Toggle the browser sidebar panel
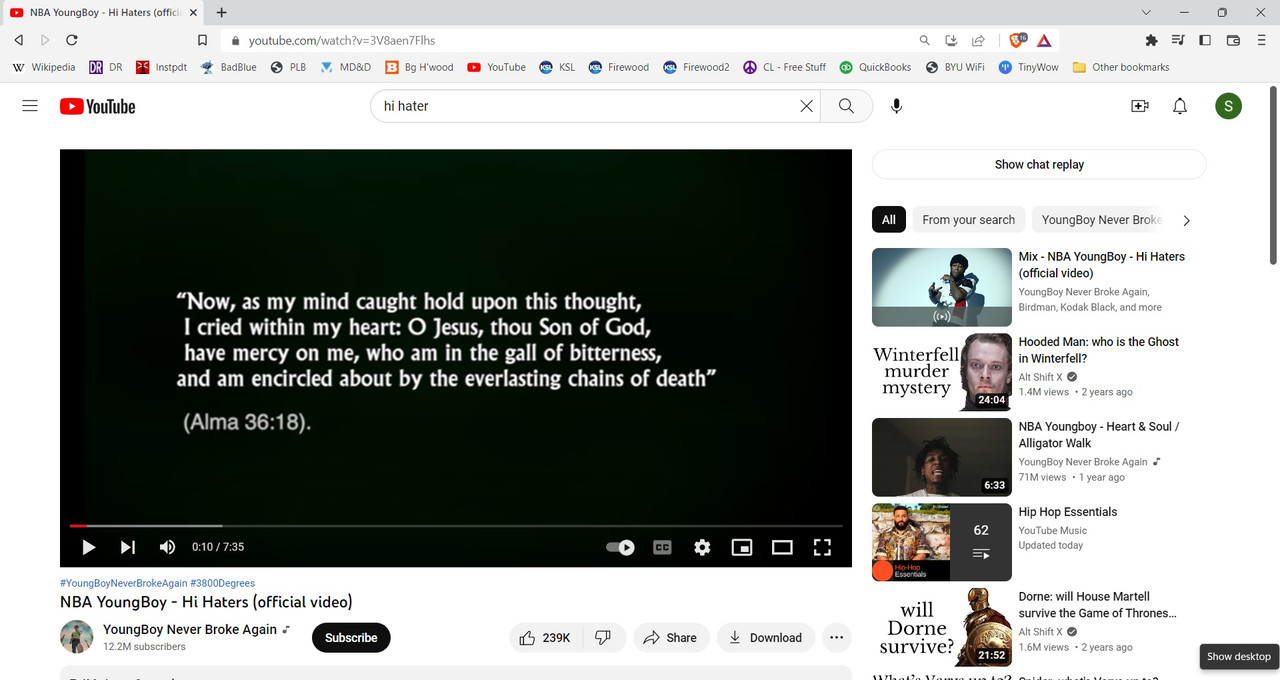 pyautogui.click(x=1205, y=40)
